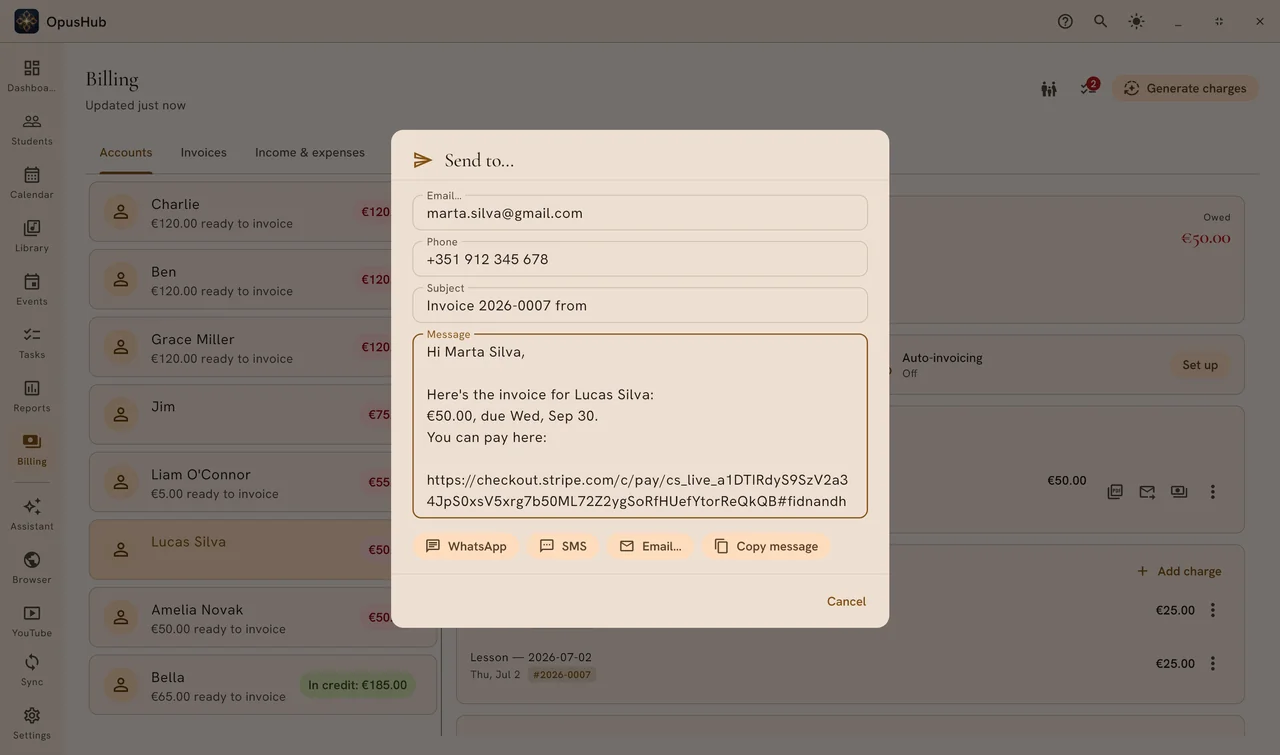Open the Income & expenses tab
The height and width of the screenshot is (755, 1280).
point(310,153)
